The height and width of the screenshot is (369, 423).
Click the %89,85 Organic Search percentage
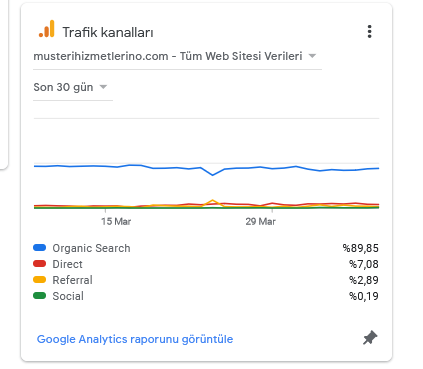coord(361,248)
